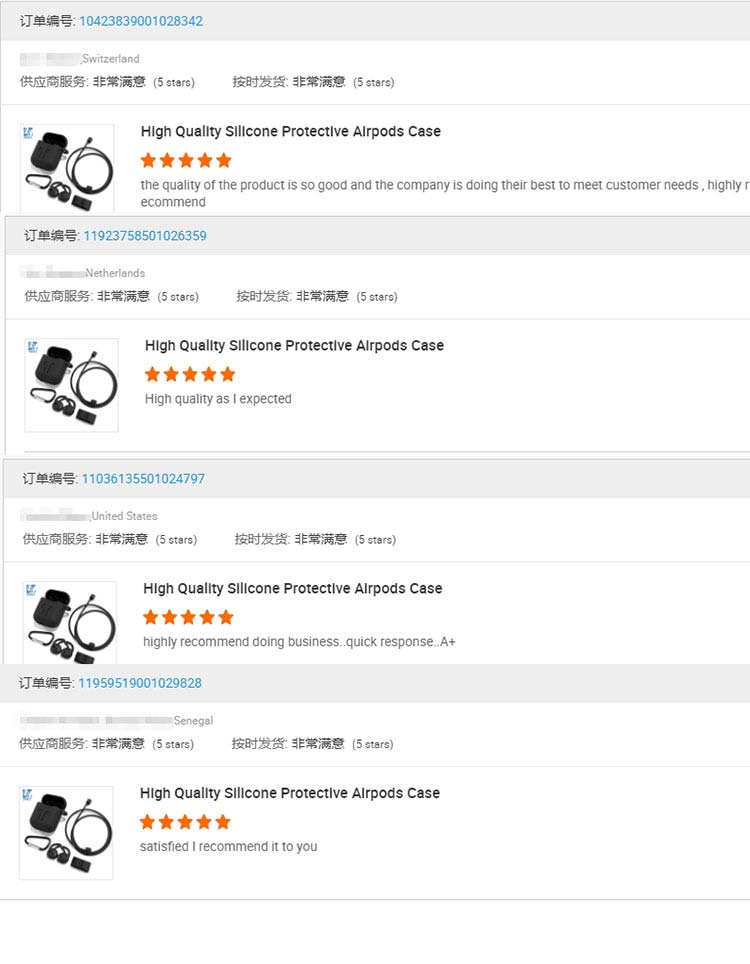Open order number 10423839001028342 link
The width and height of the screenshot is (750, 964).
[x=141, y=21]
